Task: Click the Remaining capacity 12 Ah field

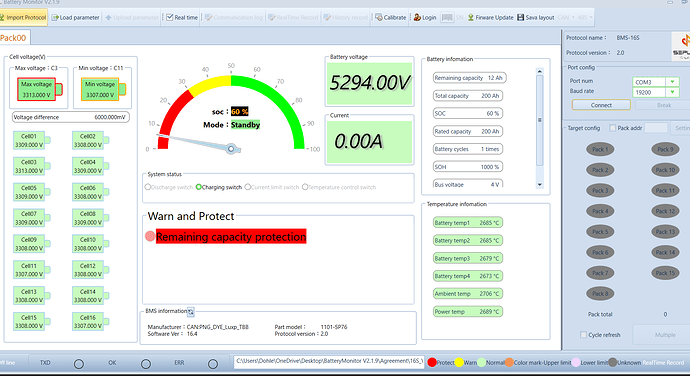Action: click(470, 78)
